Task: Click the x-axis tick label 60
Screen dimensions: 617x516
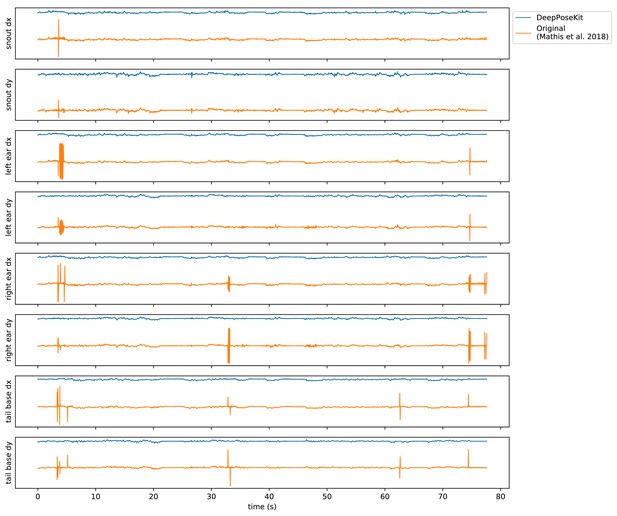Action: click(385, 496)
